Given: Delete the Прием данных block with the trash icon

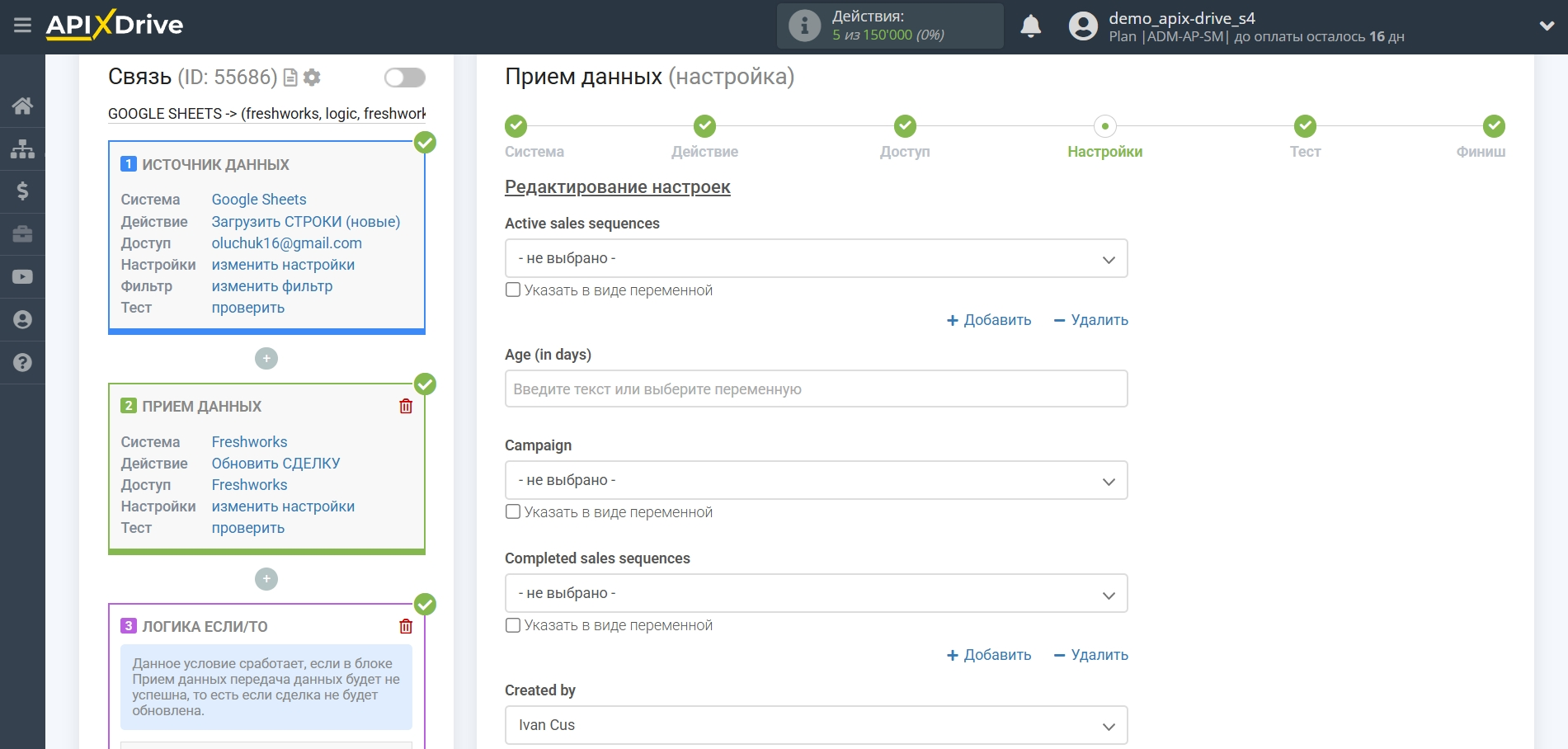Looking at the screenshot, I should (x=406, y=406).
